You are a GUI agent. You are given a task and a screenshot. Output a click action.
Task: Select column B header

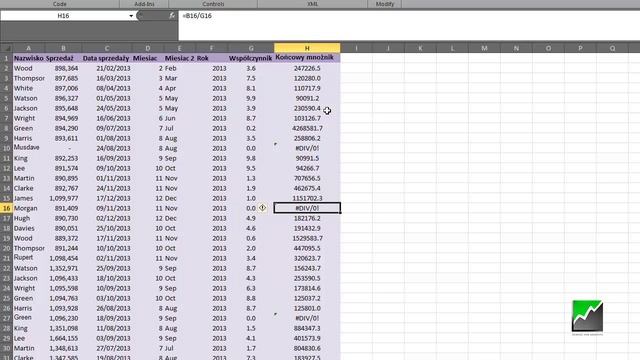pyautogui.click(x=63, y=48)
